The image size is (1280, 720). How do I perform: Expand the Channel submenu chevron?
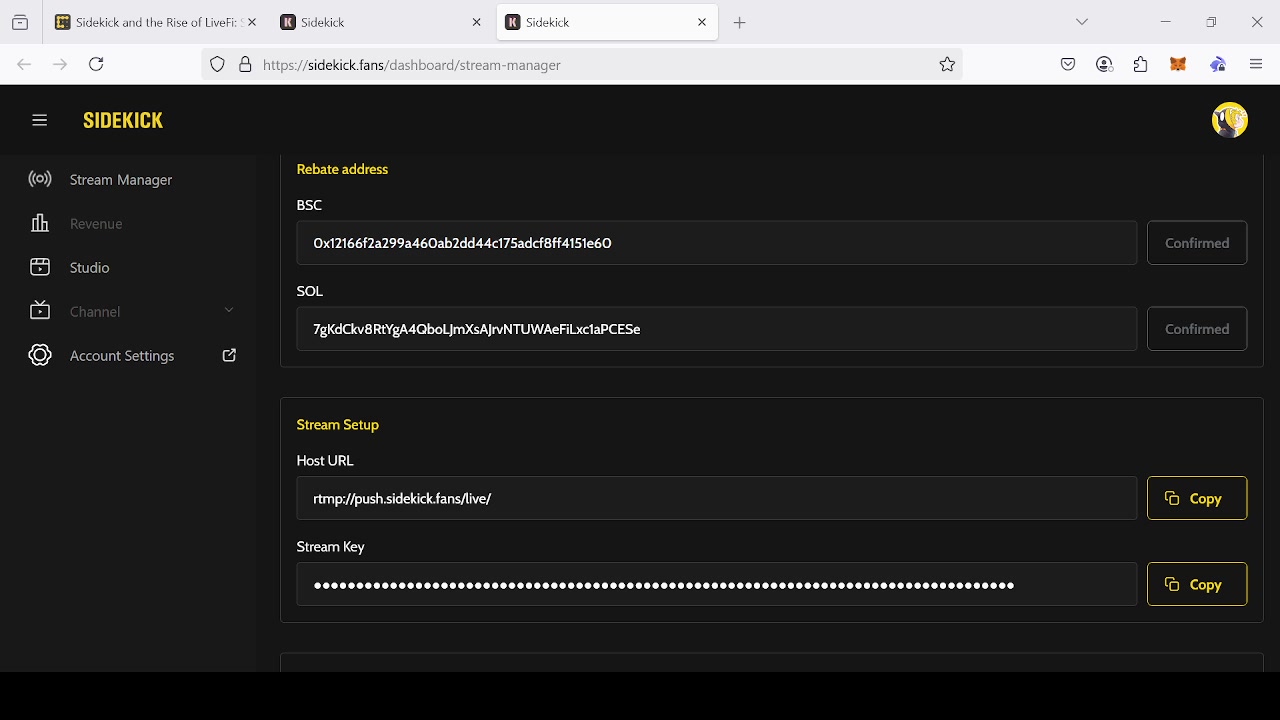[x=229, y=311]
